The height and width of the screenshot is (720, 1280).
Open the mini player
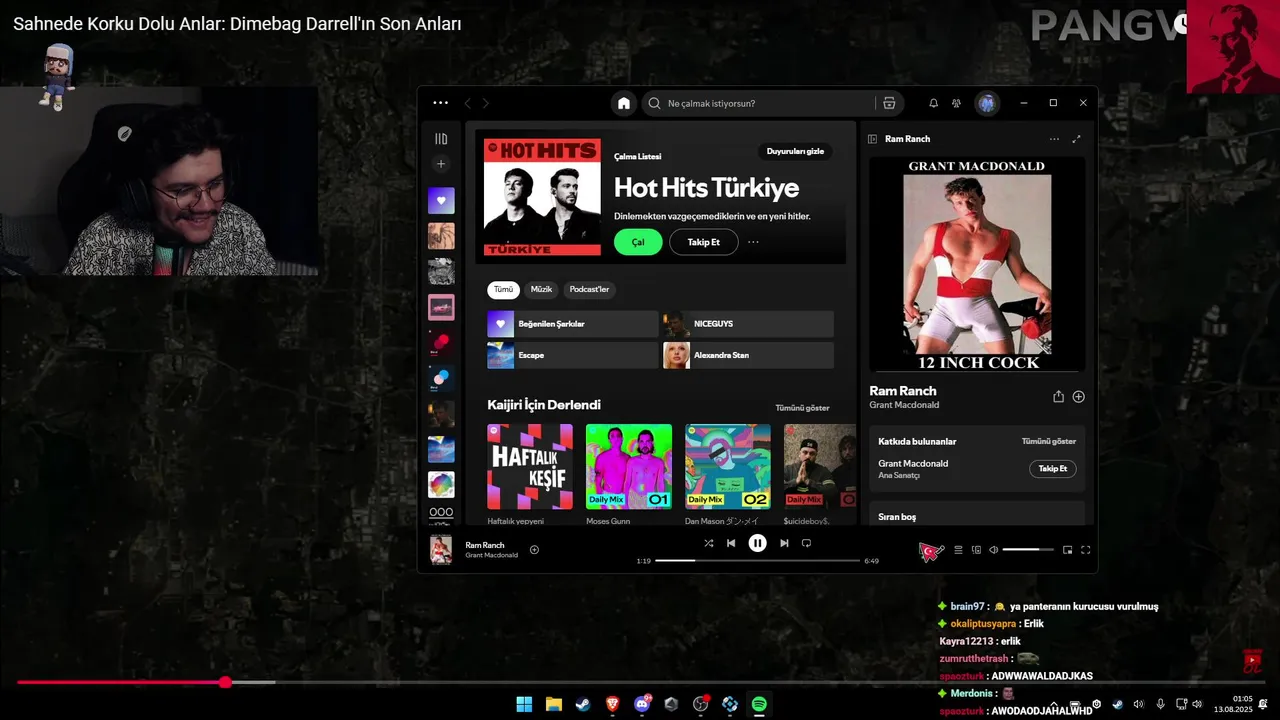[1067, 549]
